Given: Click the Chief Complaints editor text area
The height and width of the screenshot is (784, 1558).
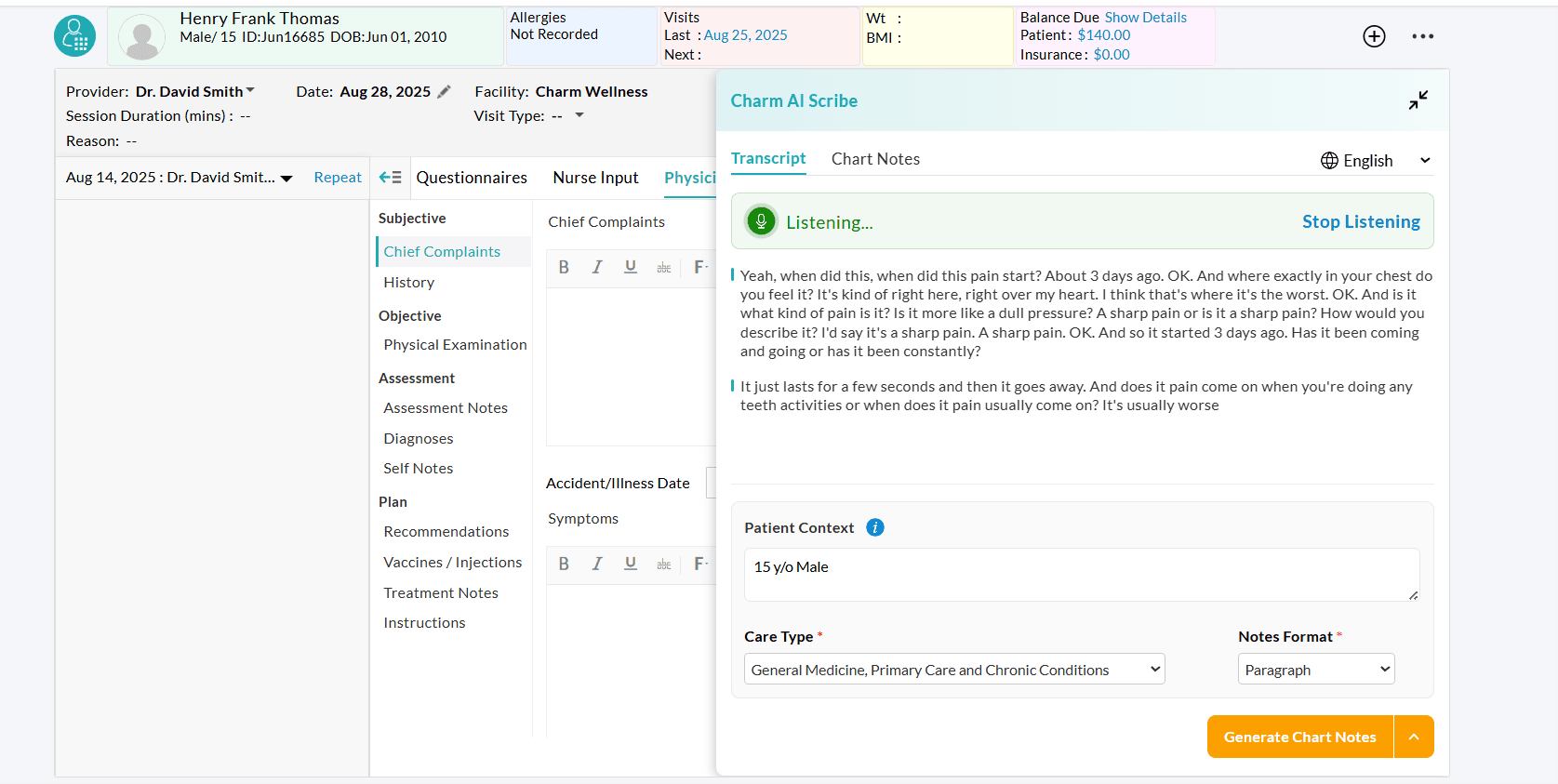Looking at the screenshot, I should click(x=632, y=366).
